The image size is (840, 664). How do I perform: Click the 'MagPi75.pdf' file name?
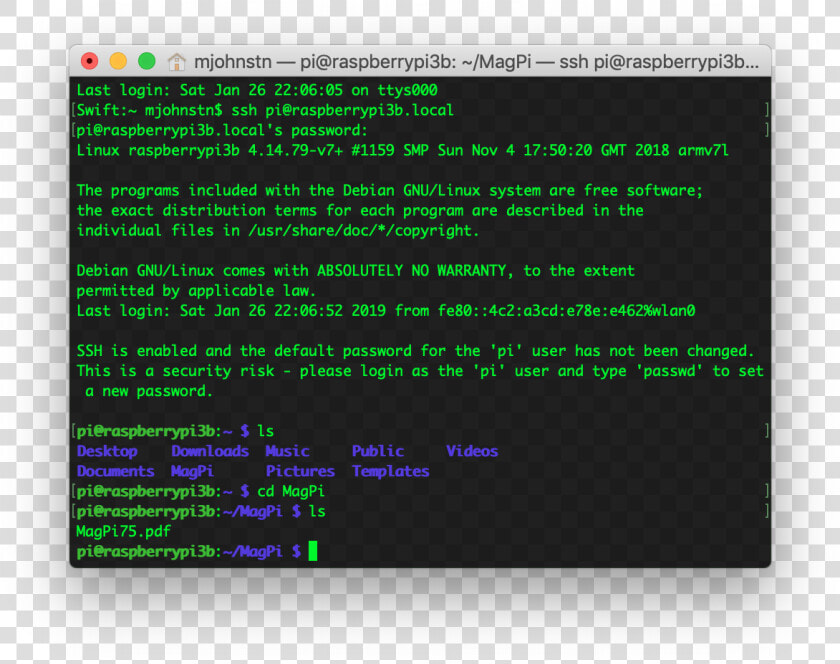tap(124, 532)
